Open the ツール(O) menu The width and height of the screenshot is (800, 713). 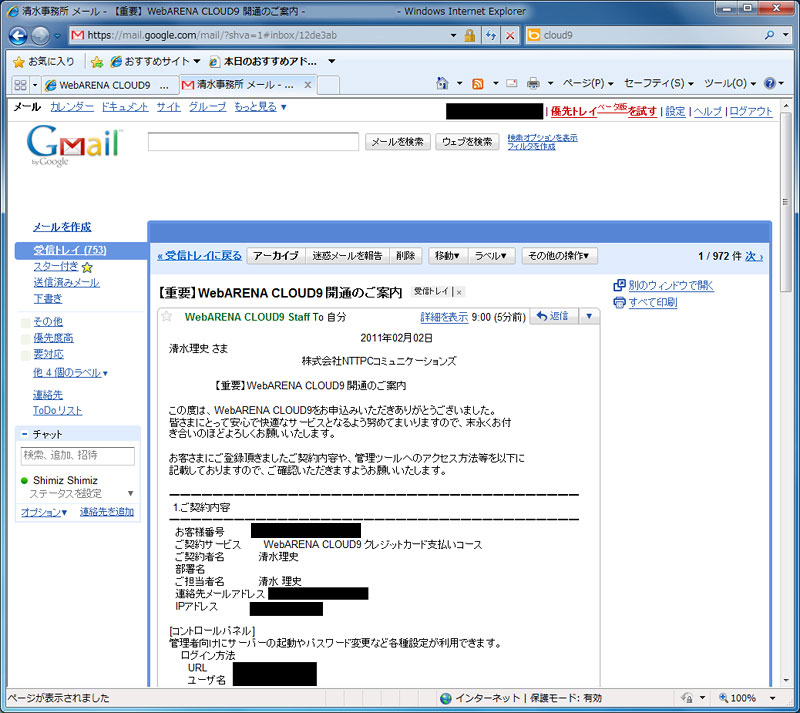pyautogui.click(x=730, y=83)
